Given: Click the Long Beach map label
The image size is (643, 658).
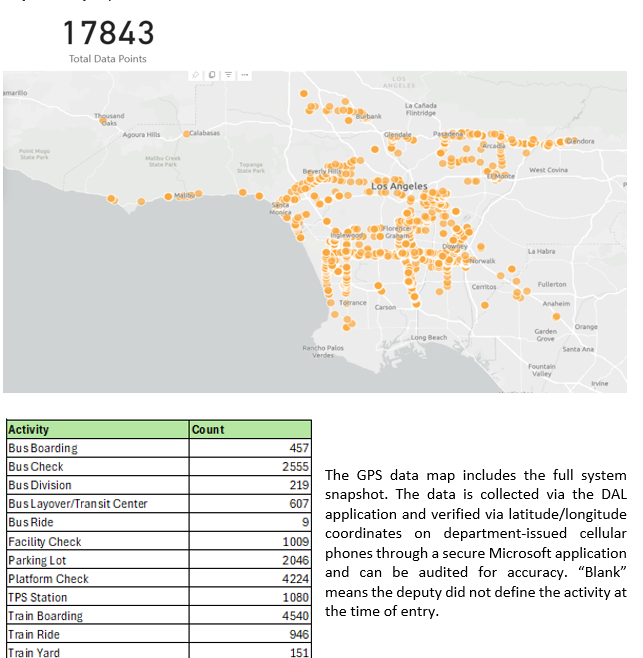Looking at the screenshot, I should [x=428, y=338].
